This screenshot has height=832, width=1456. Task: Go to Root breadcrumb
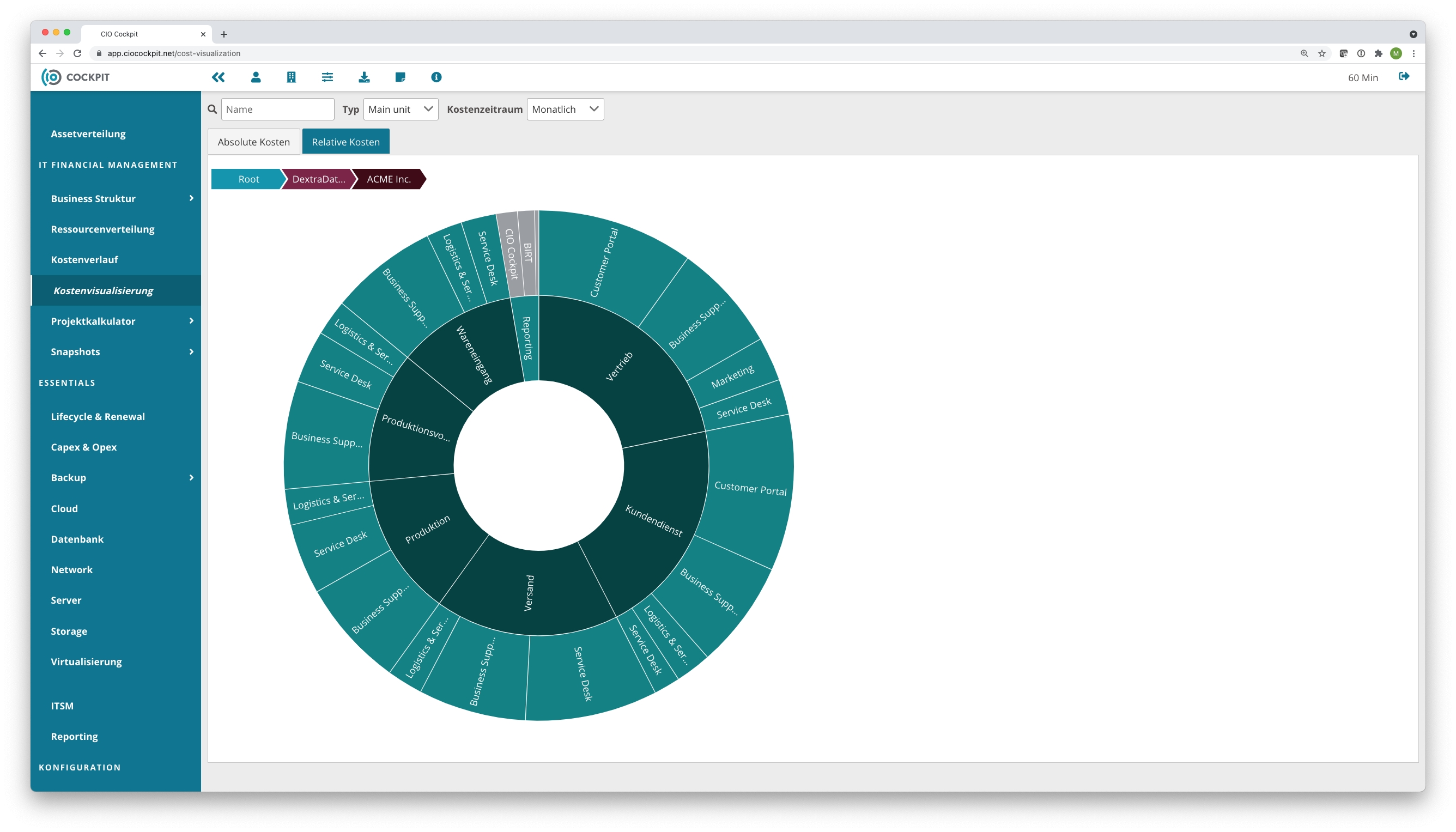(248, 179)
